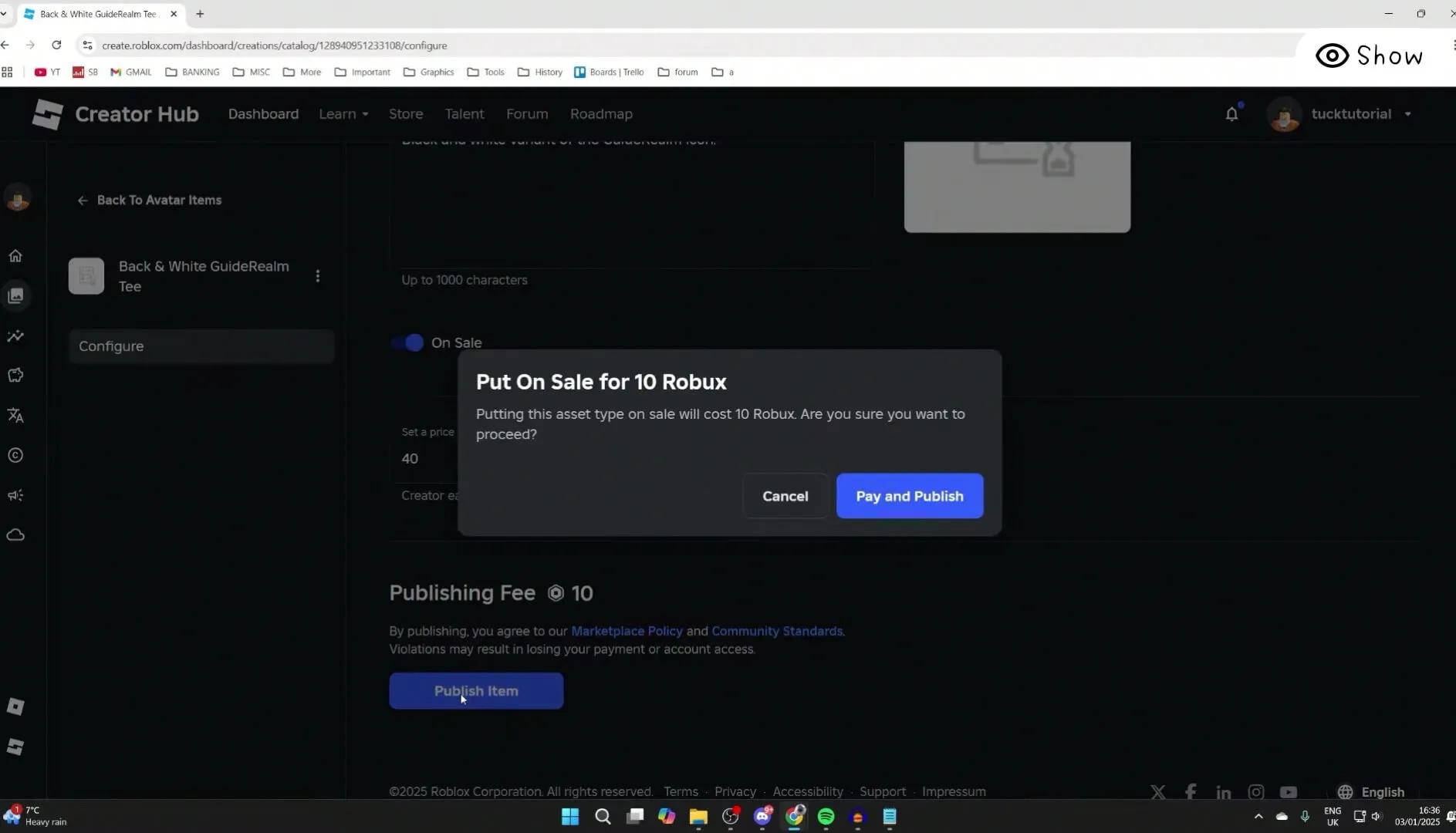The image size is (1456, 833).
Task: Expand the Learn dropdown menu
Action: tap(343, 114)
